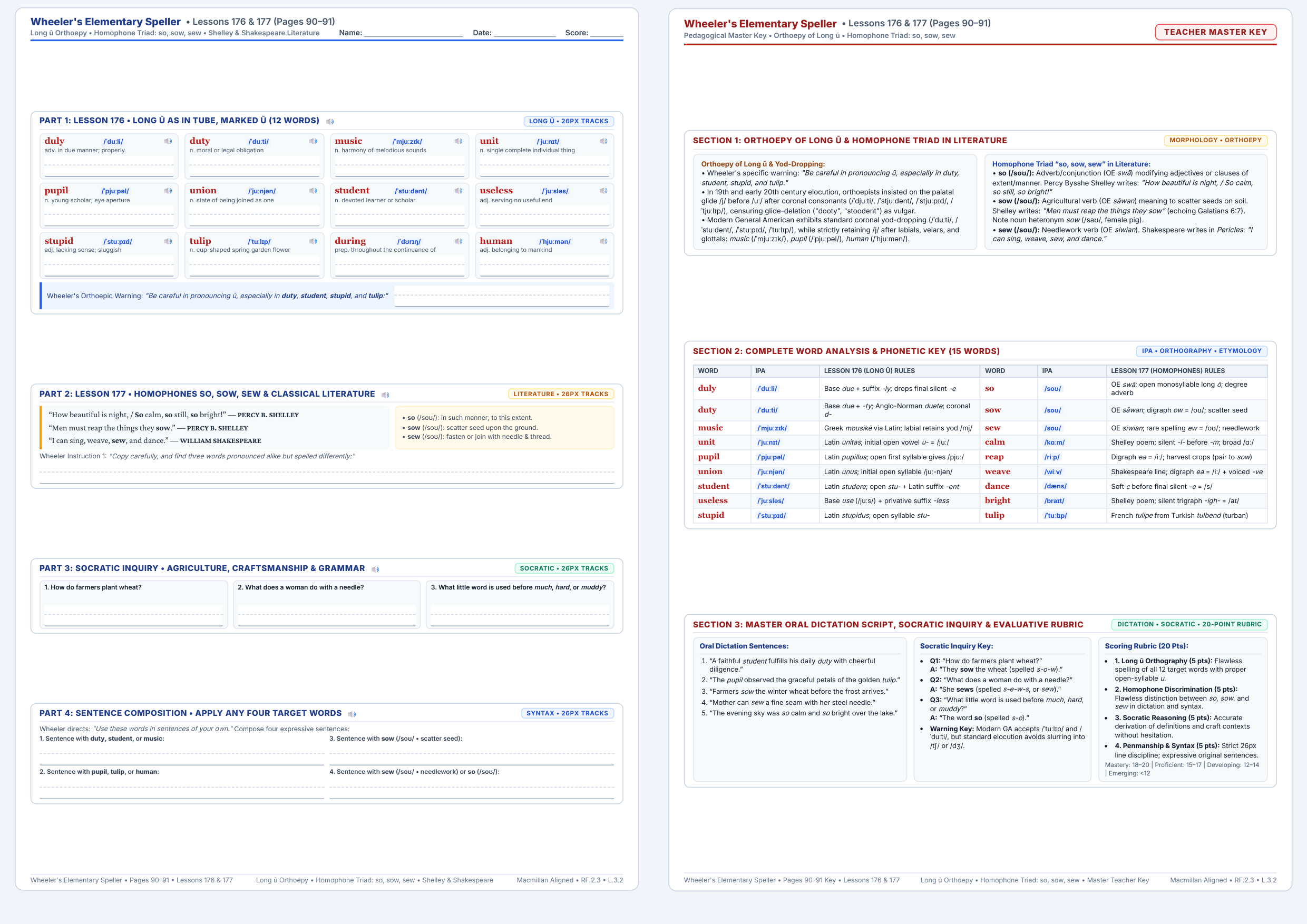Play audio for the word duly
This screenshot has height=924, width=1307.
[168, 141]
